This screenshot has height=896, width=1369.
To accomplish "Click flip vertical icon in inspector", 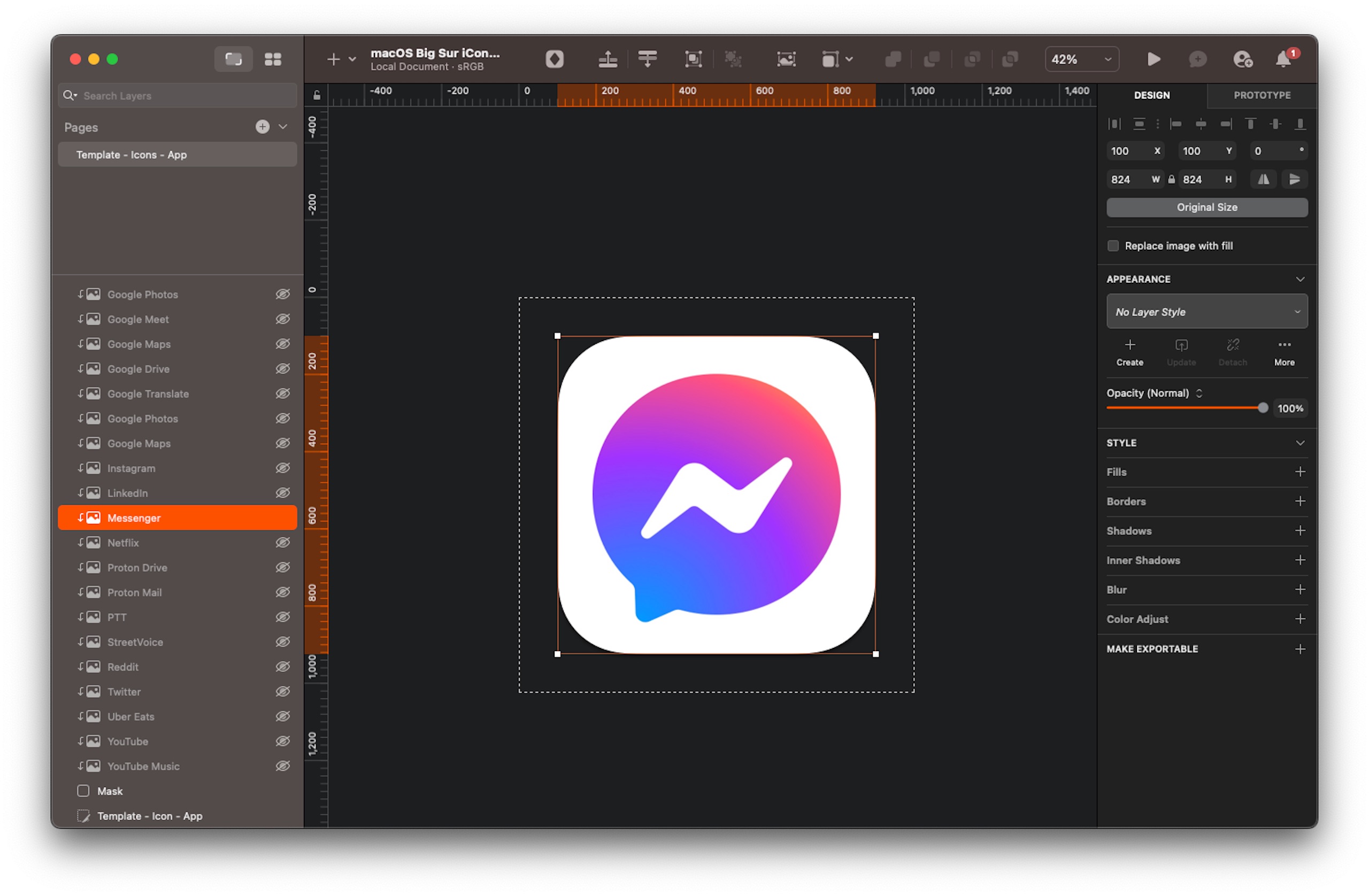I will point(1294,180).
